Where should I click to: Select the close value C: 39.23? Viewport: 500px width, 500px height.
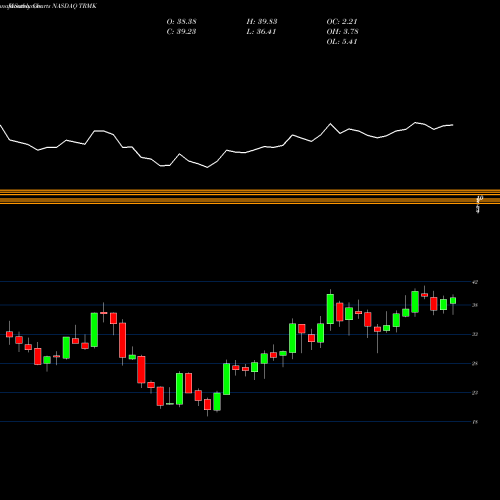tap(181, 32)
